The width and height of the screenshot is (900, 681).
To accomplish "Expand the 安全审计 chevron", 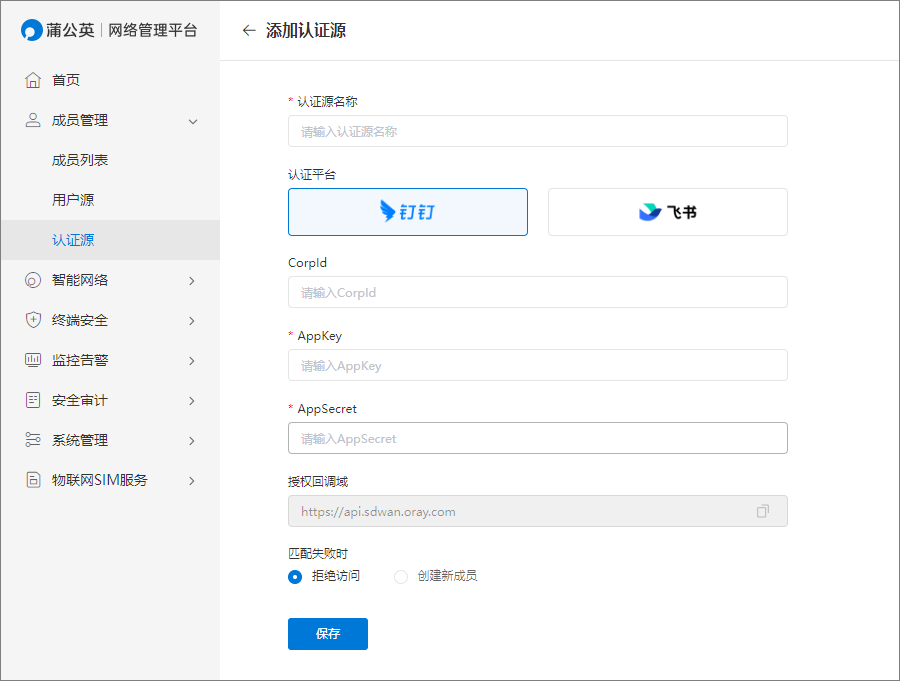I will (192, 401).
